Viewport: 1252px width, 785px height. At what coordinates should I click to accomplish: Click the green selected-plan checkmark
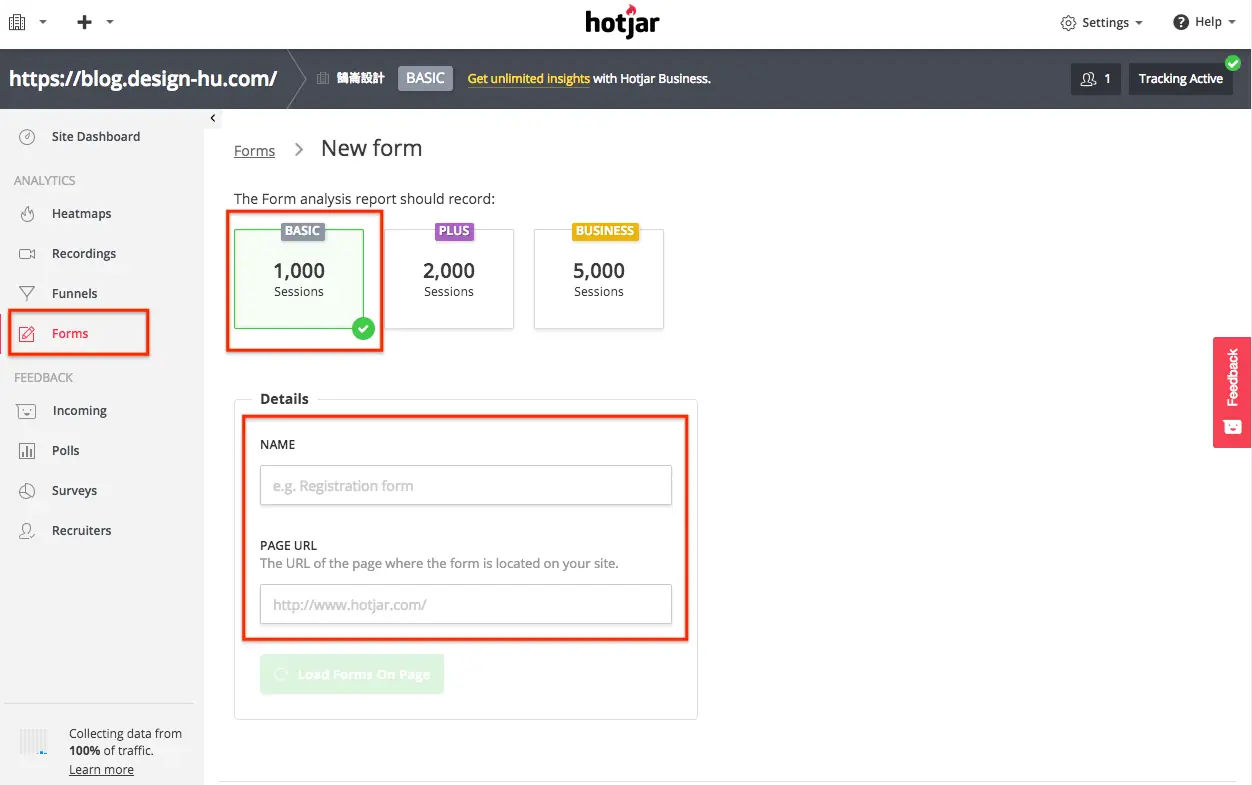[363, 328]
